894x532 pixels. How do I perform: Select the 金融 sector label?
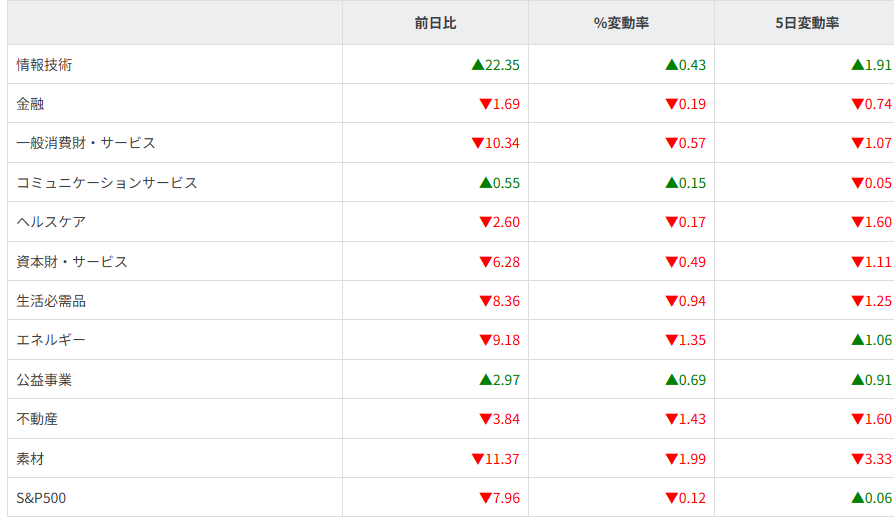30,104
